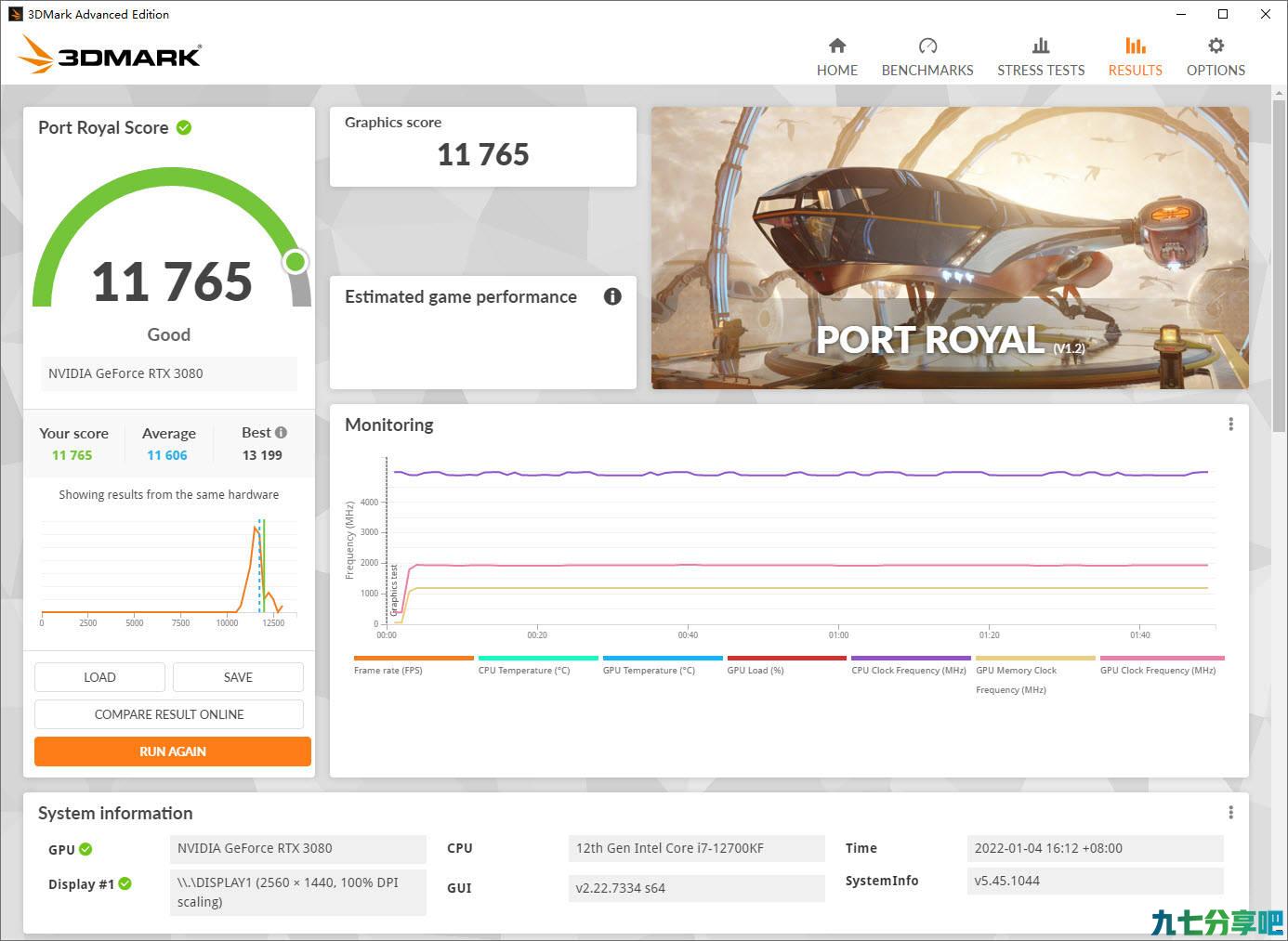Image resolution: width=1288 pixels, height=941 pixels.
Task: Click info icon beside Best score
Action: [282, 433]
